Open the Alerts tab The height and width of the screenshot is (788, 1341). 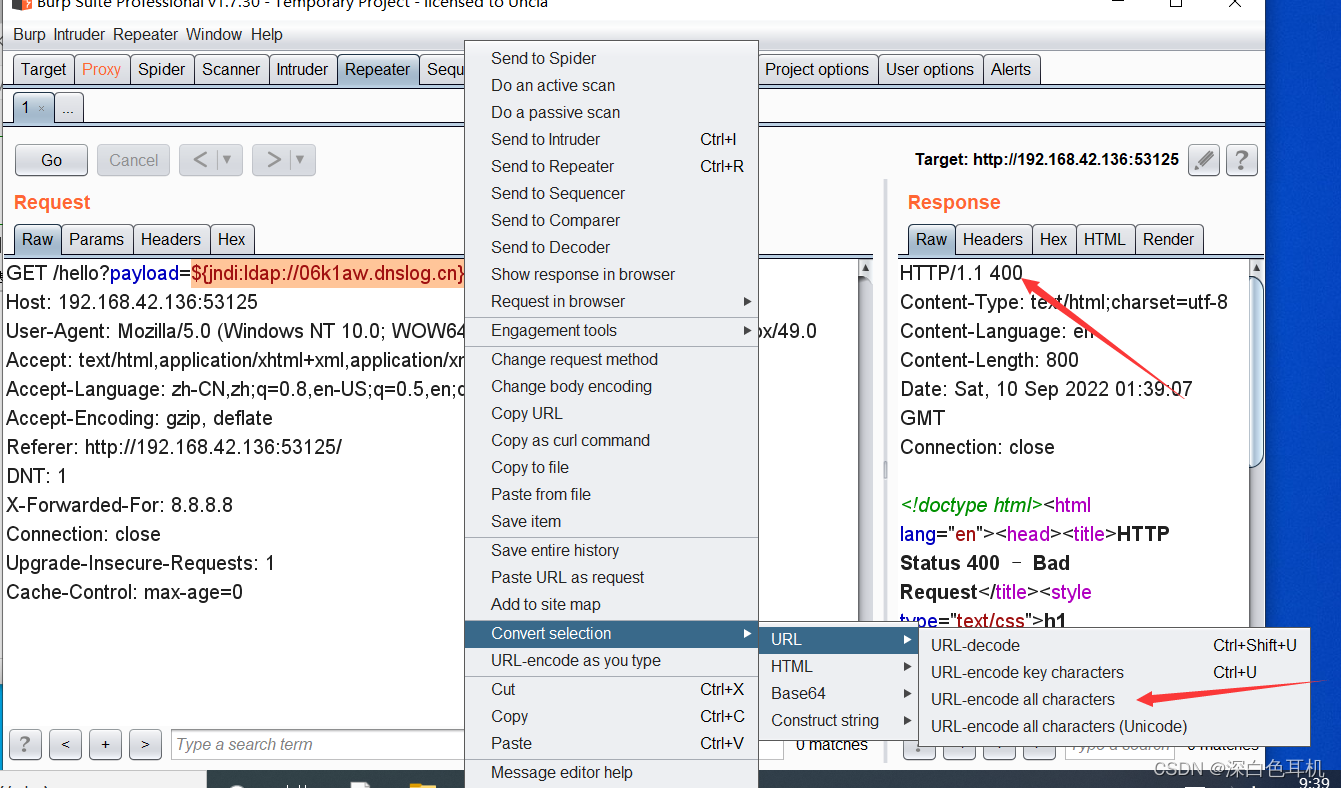coord(1011,69)
